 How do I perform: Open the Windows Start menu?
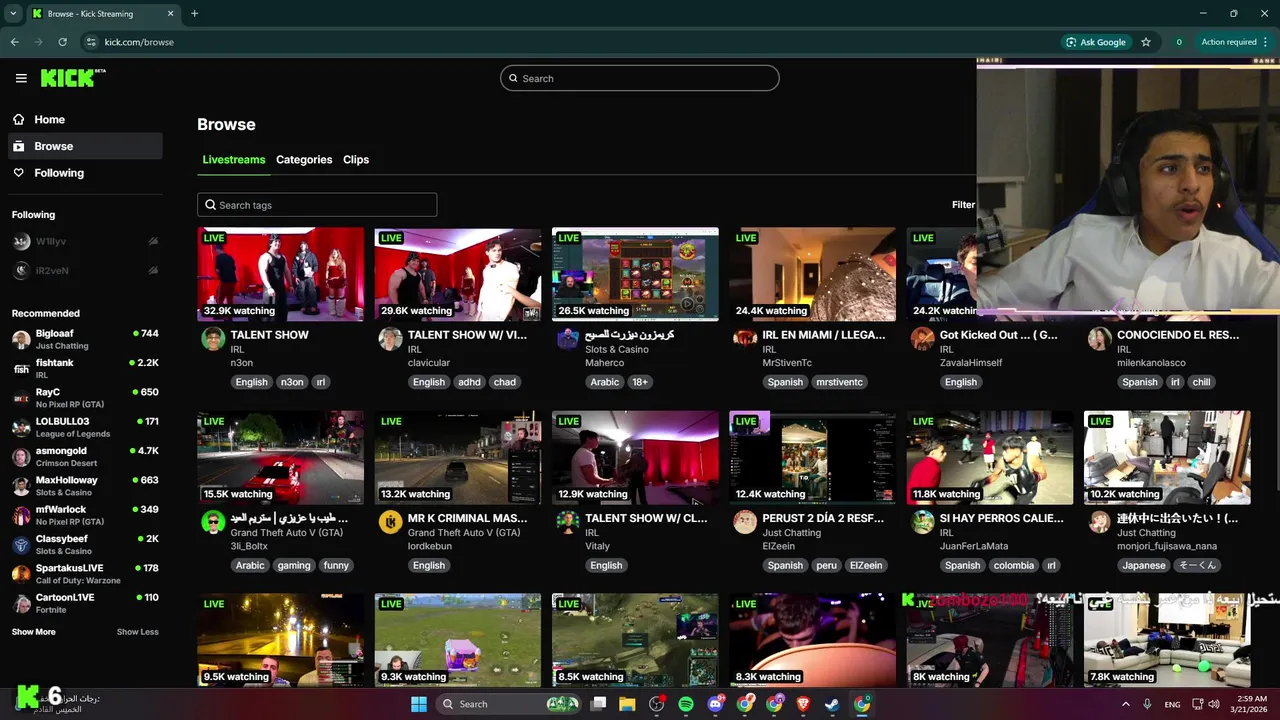click(419, 704)
